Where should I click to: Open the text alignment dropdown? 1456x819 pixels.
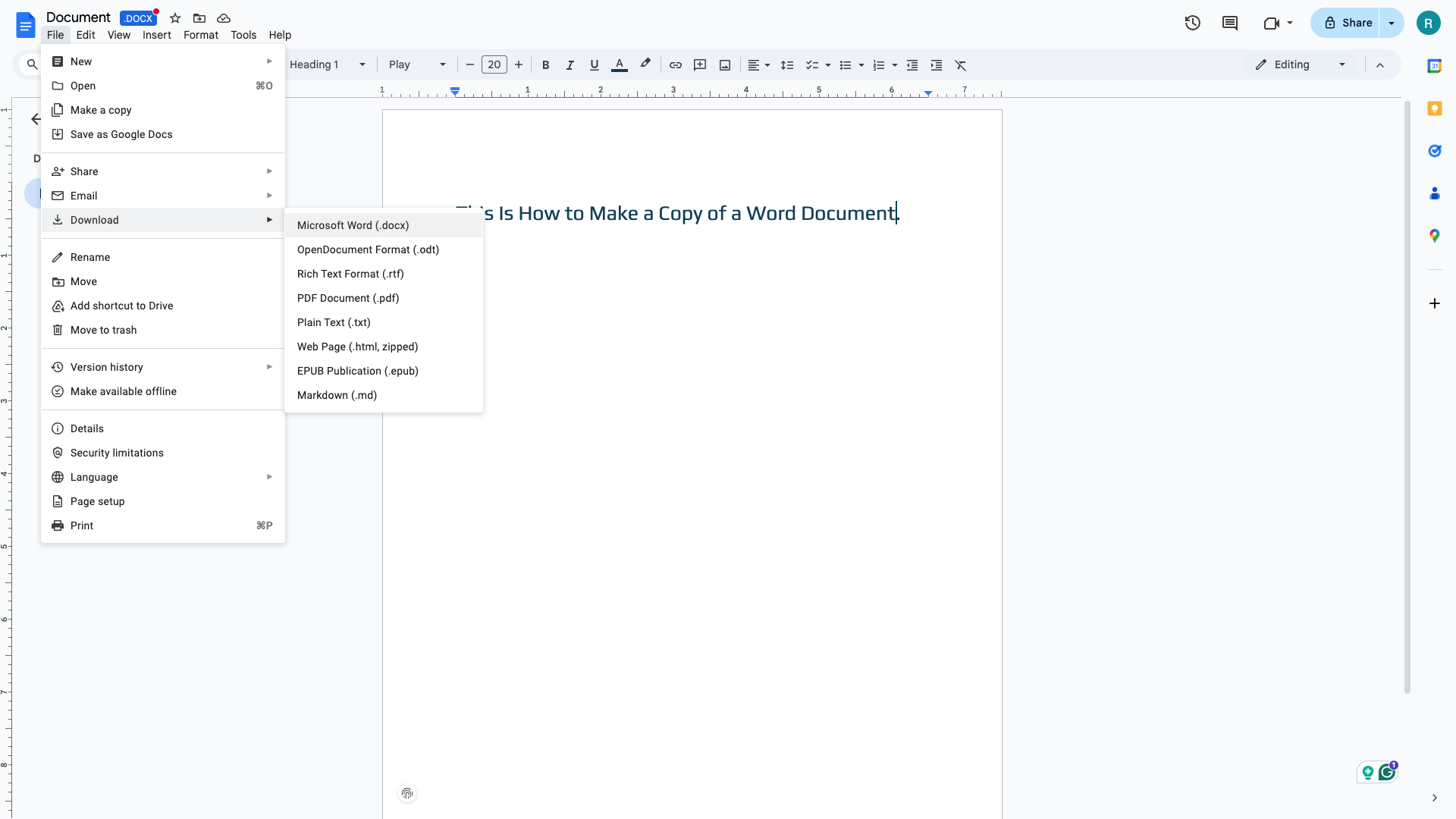pyautogui.click(x=758, y=65)
